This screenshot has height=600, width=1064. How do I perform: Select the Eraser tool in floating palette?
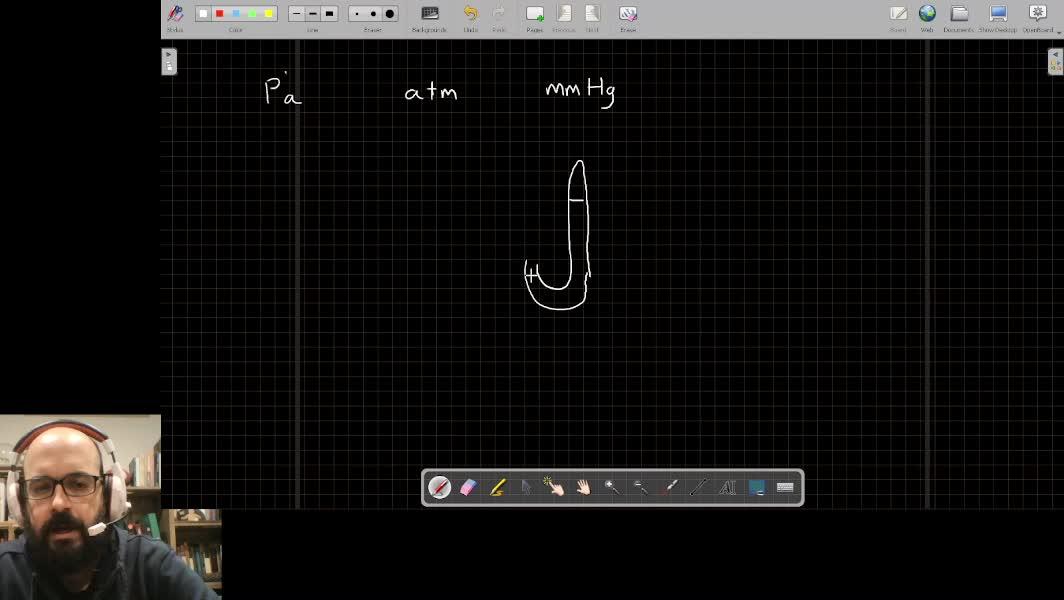pyautogui.click(x=468, y=487)
